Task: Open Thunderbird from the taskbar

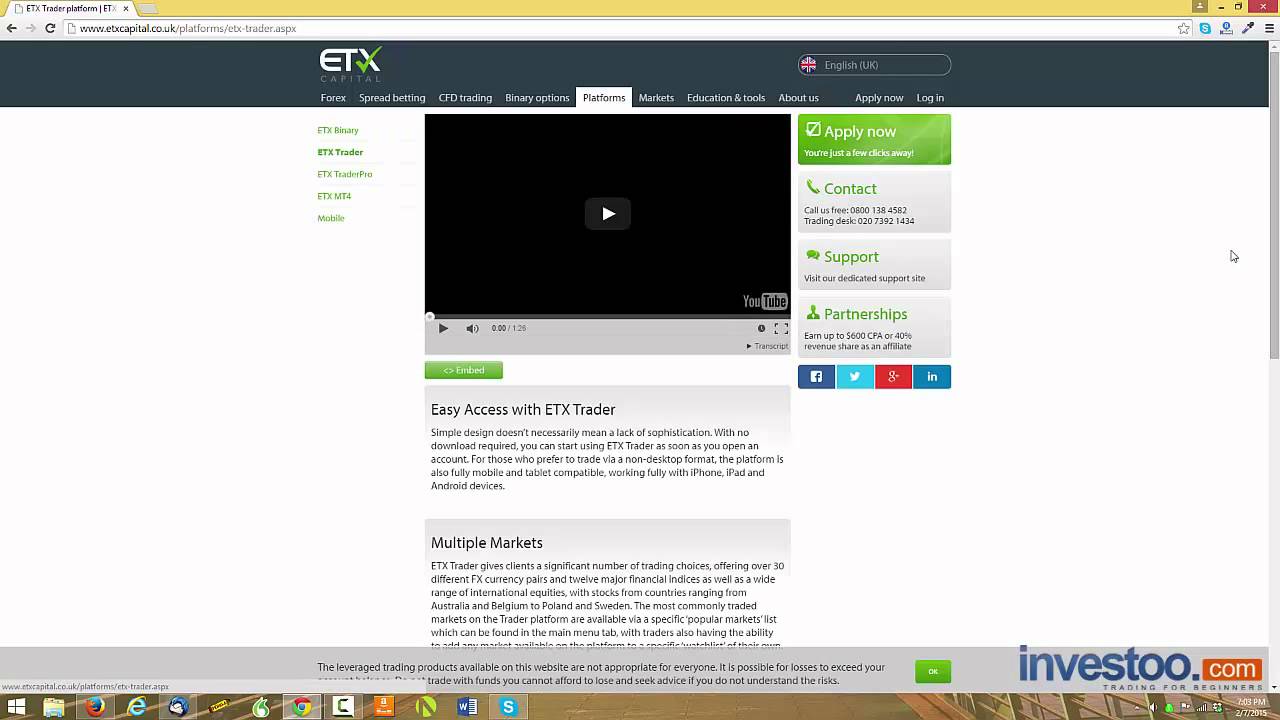Action: pyautogui.click(x=178, y=707)
